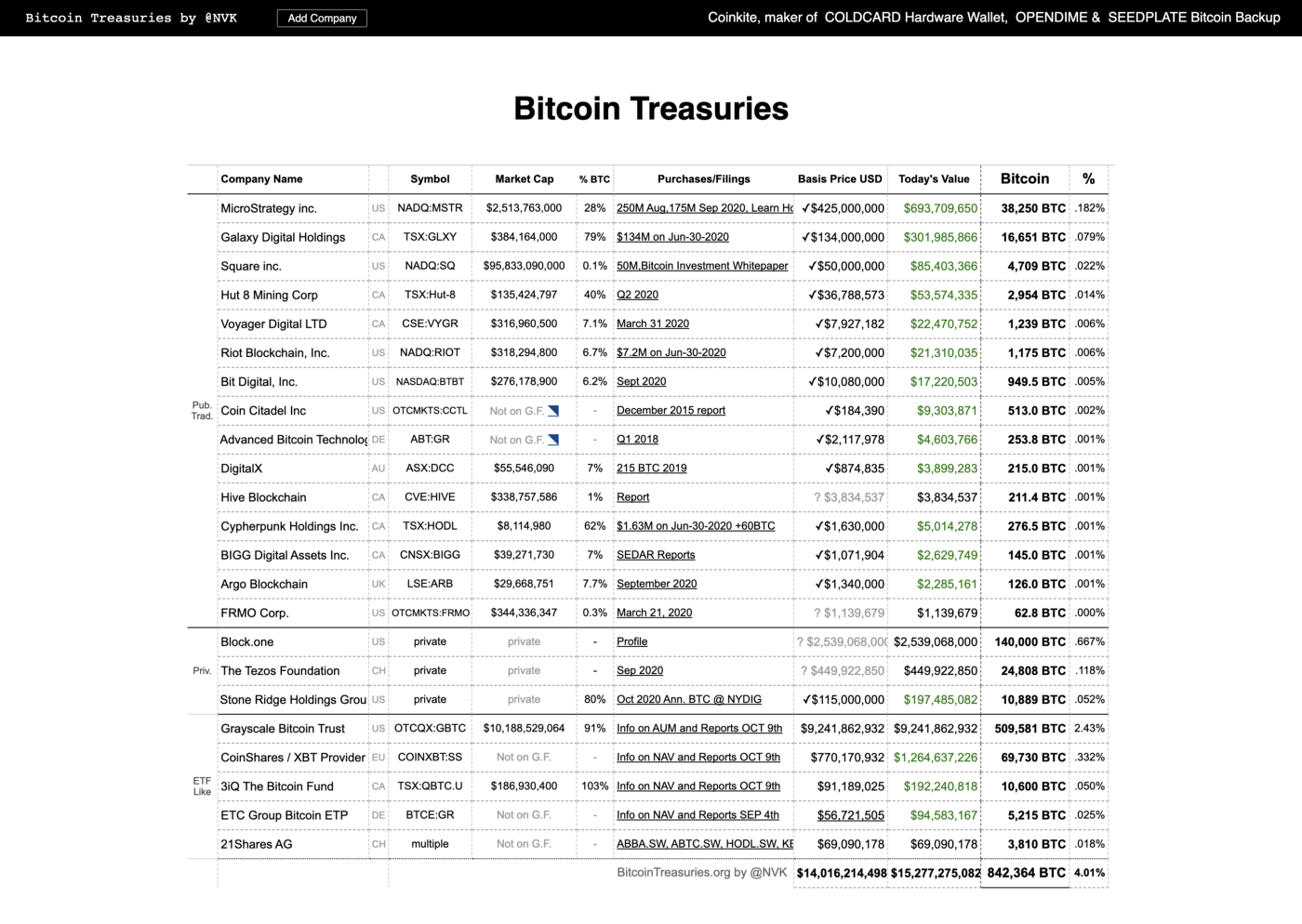Open CoinShares' Info on NAV and Reports link
This screenshot has height=924, width=1302.
coord(698,757)
